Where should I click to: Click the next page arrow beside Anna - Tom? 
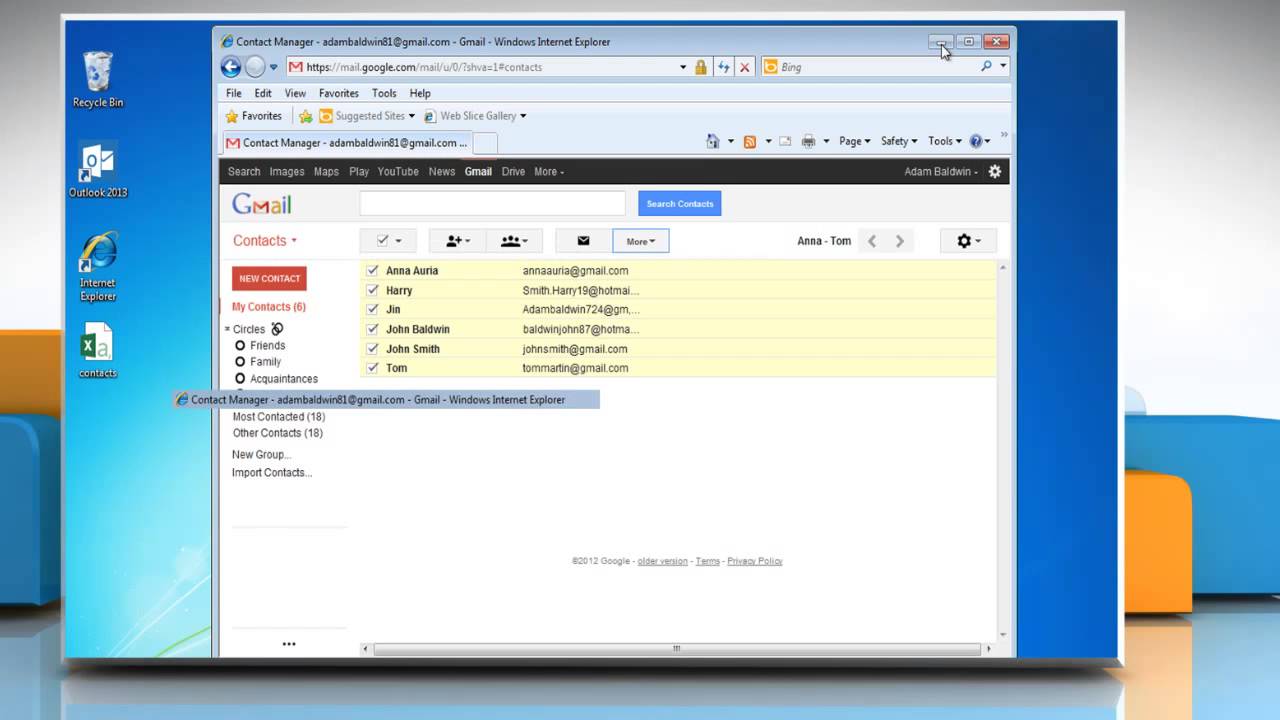pos(899,241)
